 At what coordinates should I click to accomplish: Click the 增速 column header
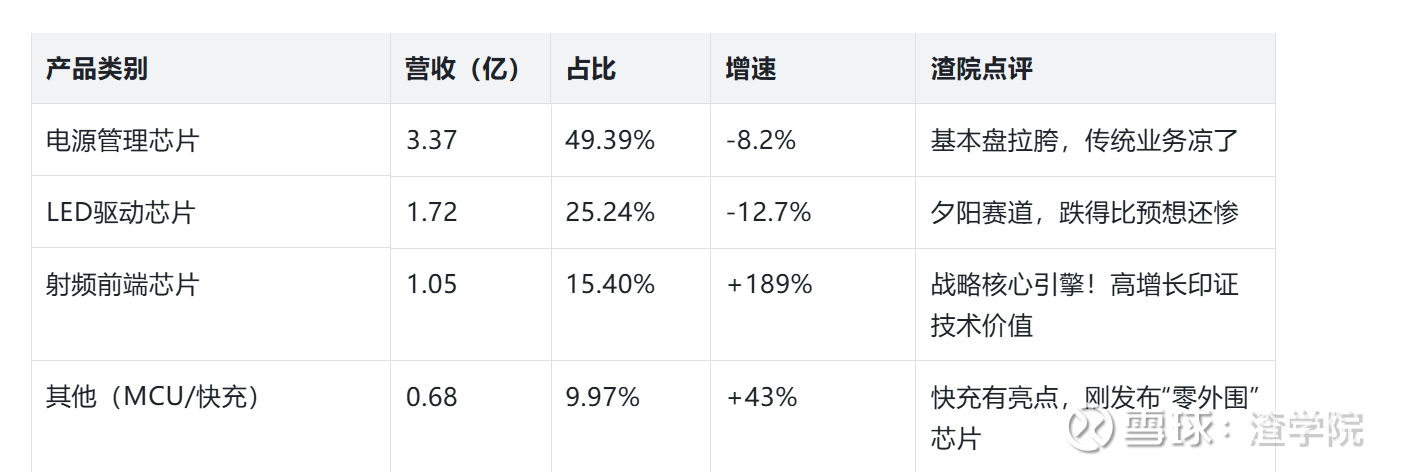[x=751, y=69]
